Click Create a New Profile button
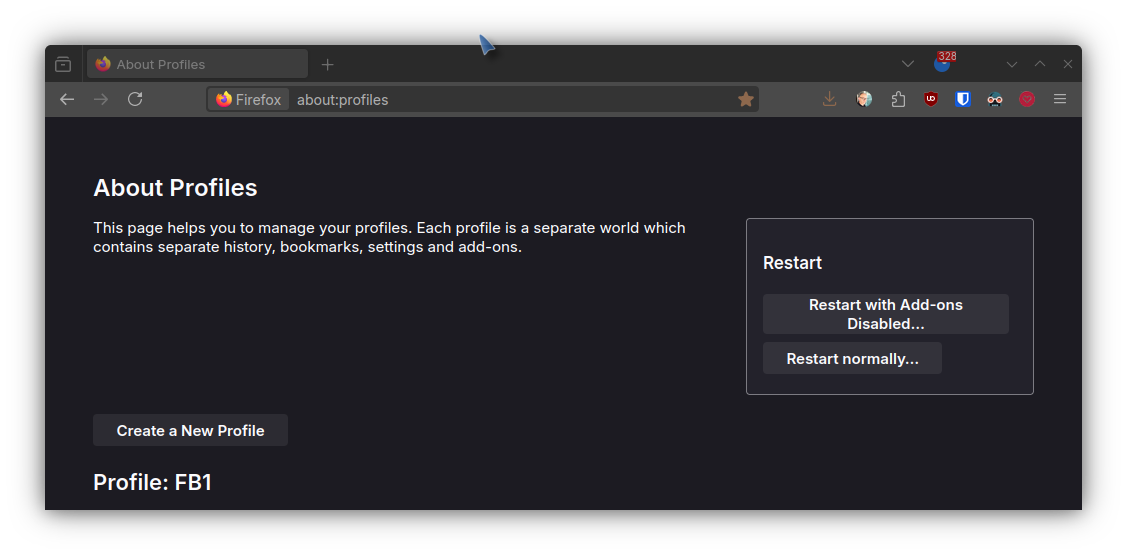Viewport: 1127px width, 555px height. click(x=190, y=430)
